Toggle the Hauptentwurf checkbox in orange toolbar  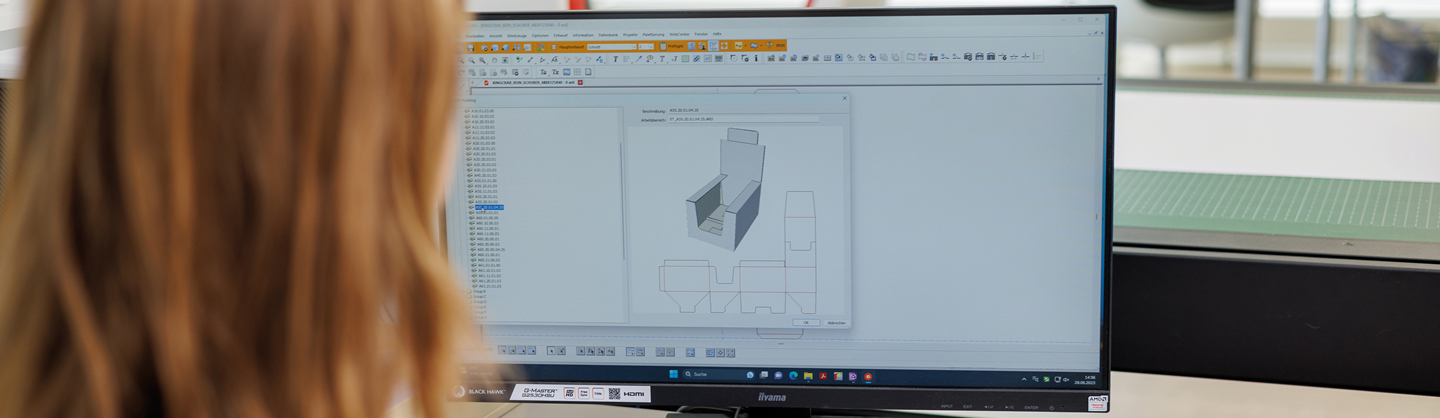[x=553, y=46]
